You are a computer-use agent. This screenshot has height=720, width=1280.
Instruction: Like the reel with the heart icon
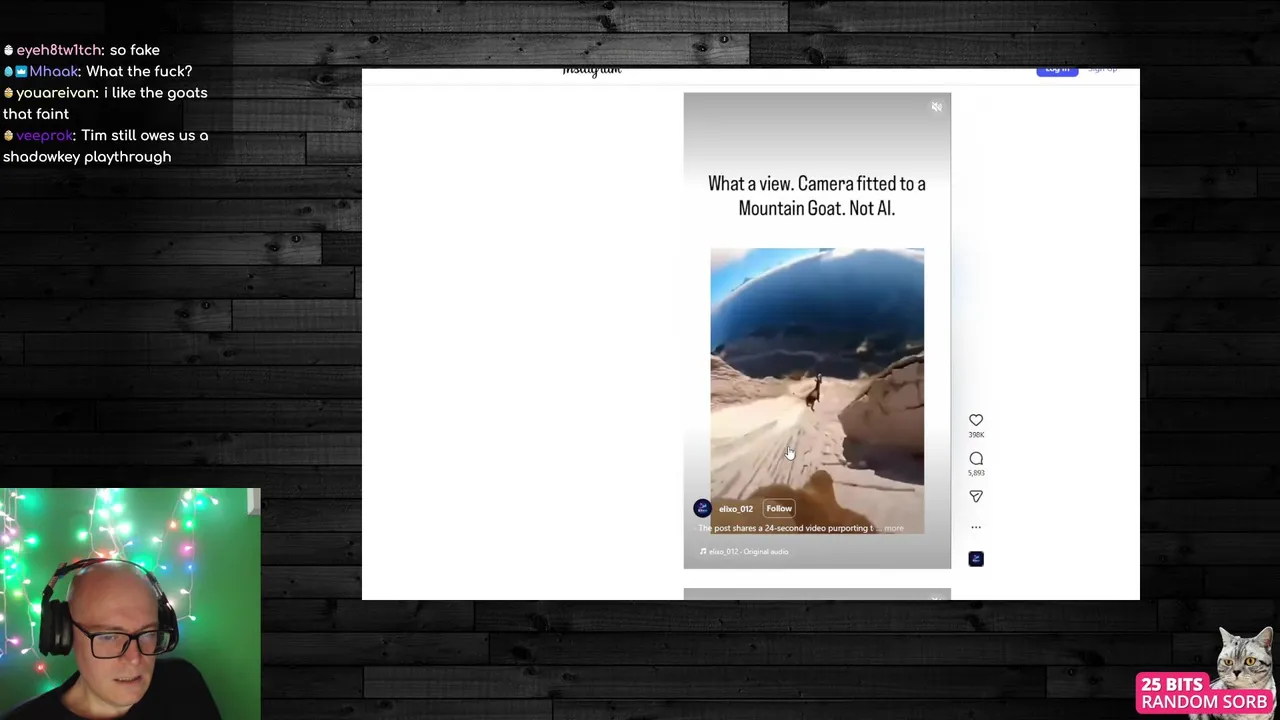point(976,420)
